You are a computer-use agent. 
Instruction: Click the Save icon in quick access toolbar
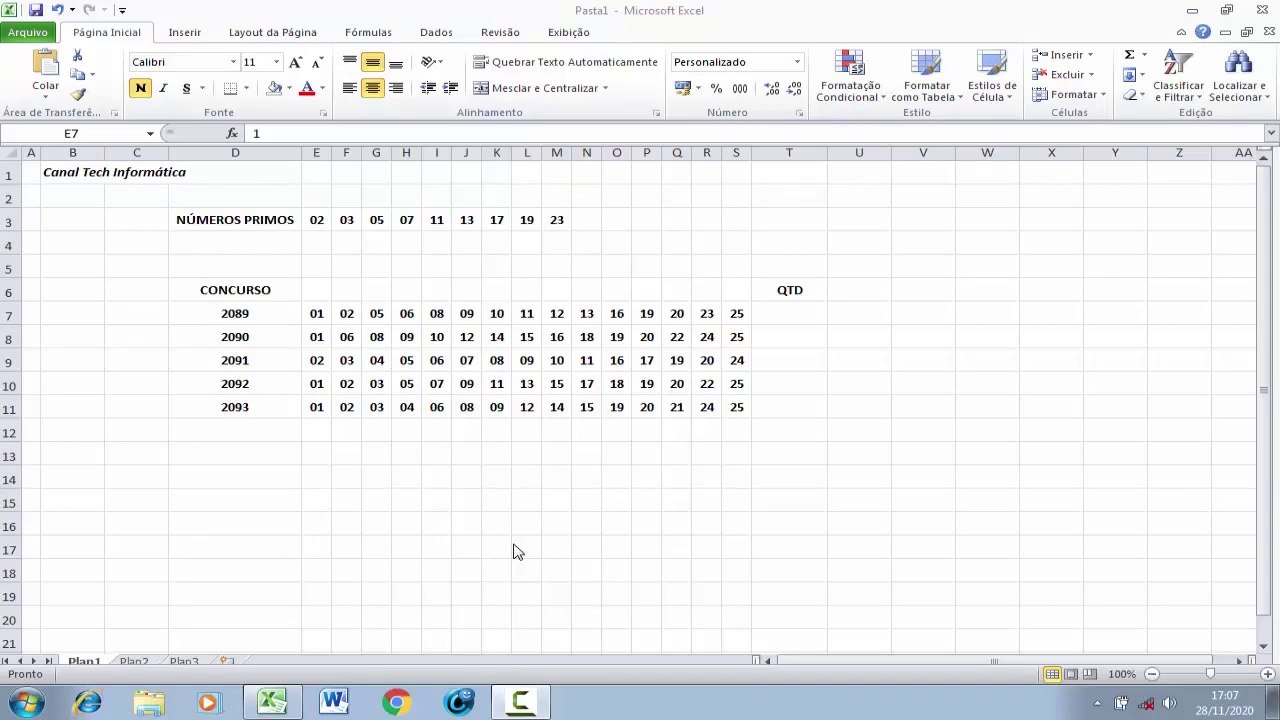point(36,10)
